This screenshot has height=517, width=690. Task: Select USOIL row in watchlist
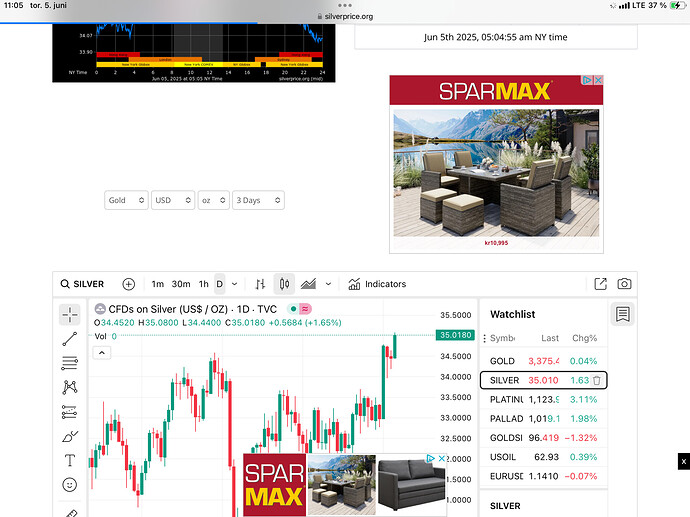pos(543,457)
